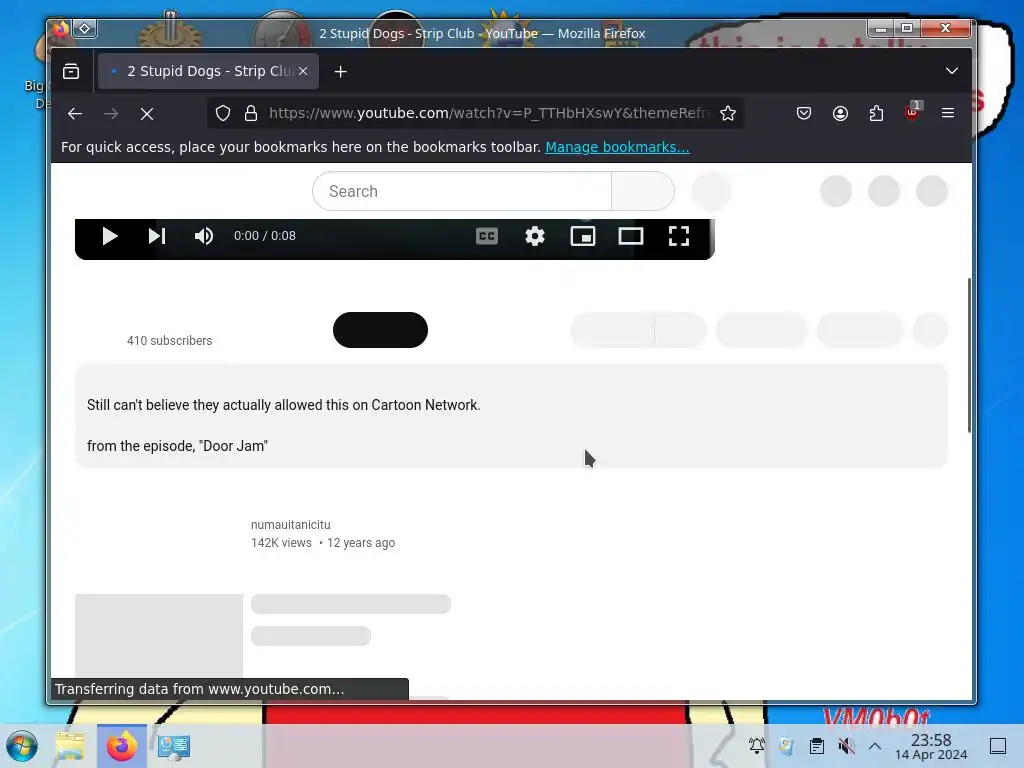Click the video time display 0:00 / 0:08

[x=264, y=236]
